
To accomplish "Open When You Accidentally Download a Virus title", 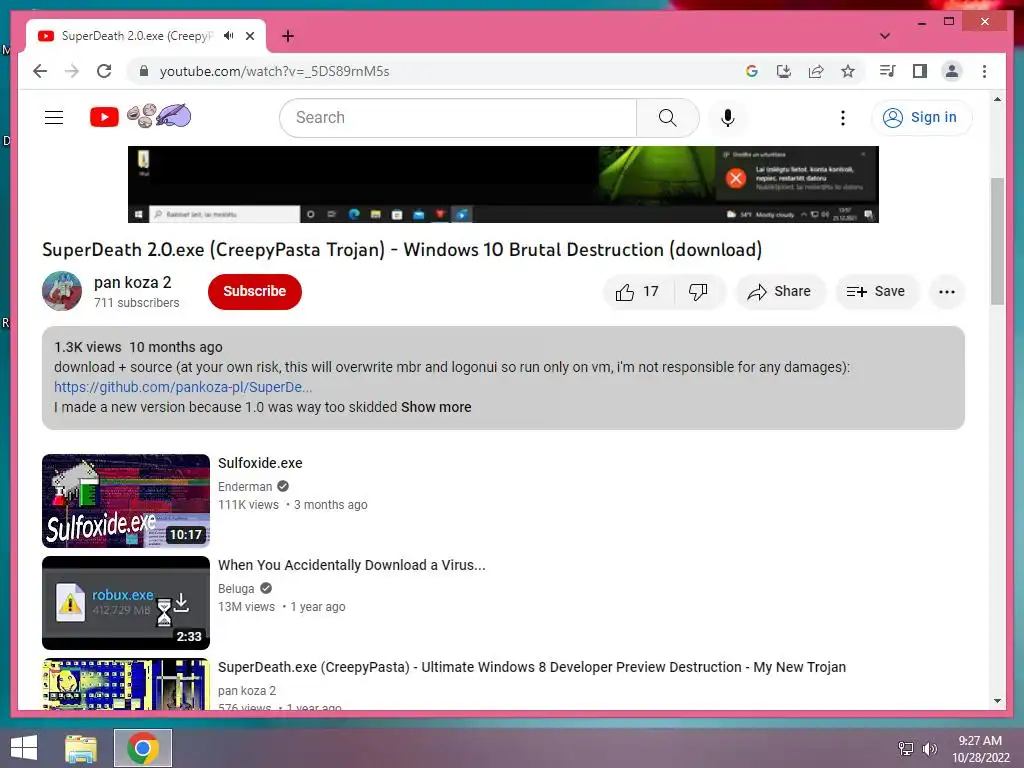I will [351, 565].
